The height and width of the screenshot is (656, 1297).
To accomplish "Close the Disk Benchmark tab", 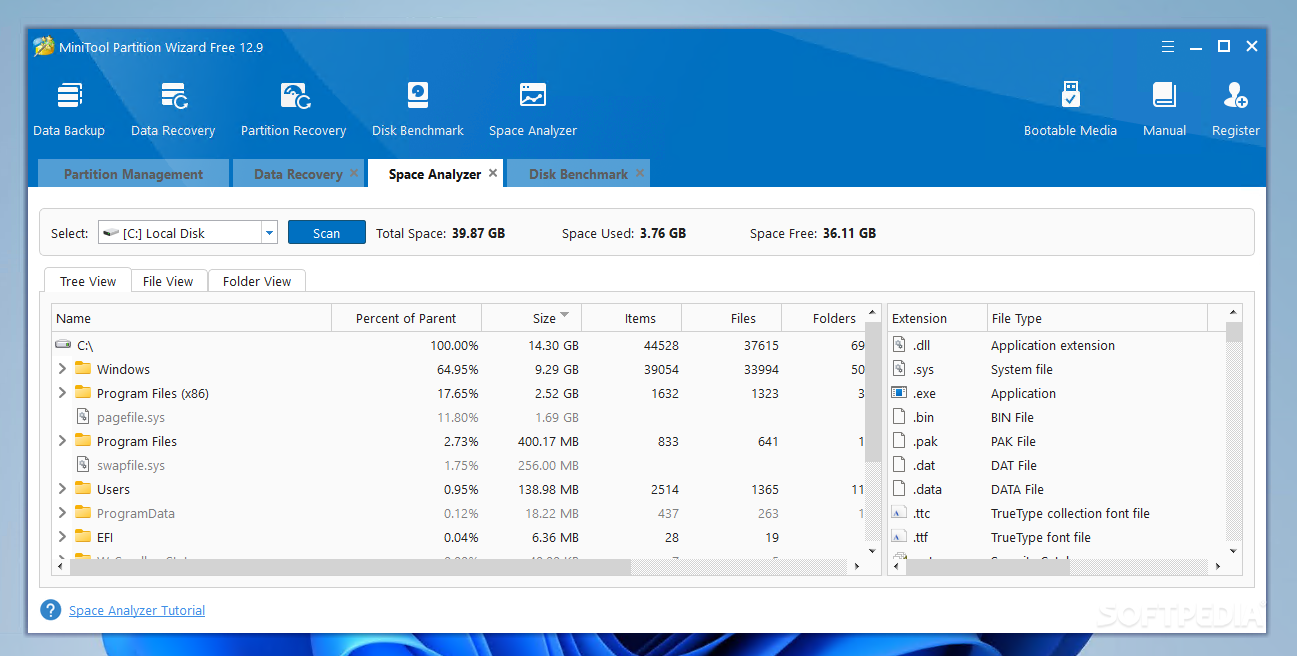I will [x=640, y=173].
